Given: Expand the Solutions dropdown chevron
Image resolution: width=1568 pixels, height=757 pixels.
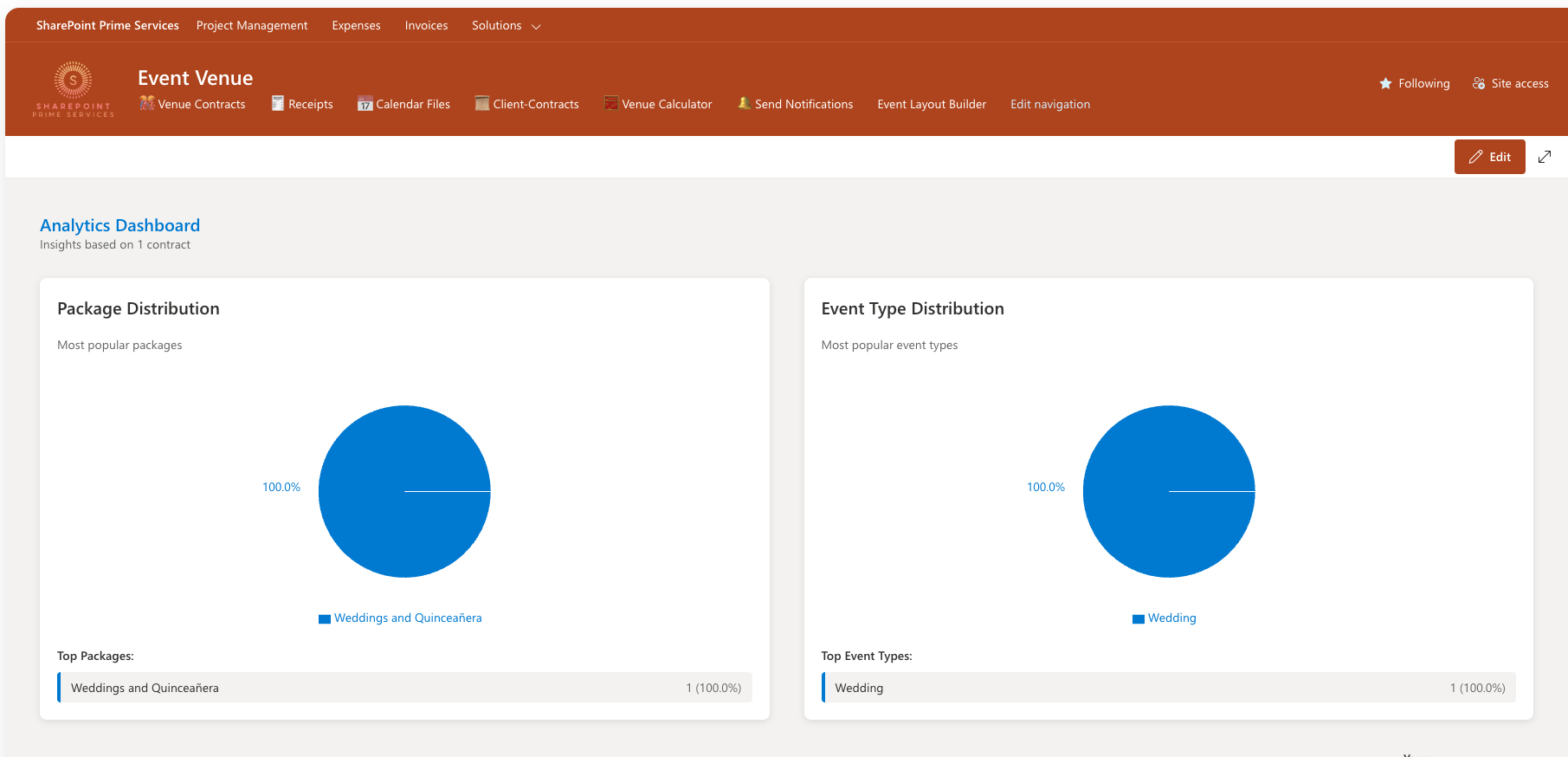Looking at the screenshot, I should [x=536, y=27].
